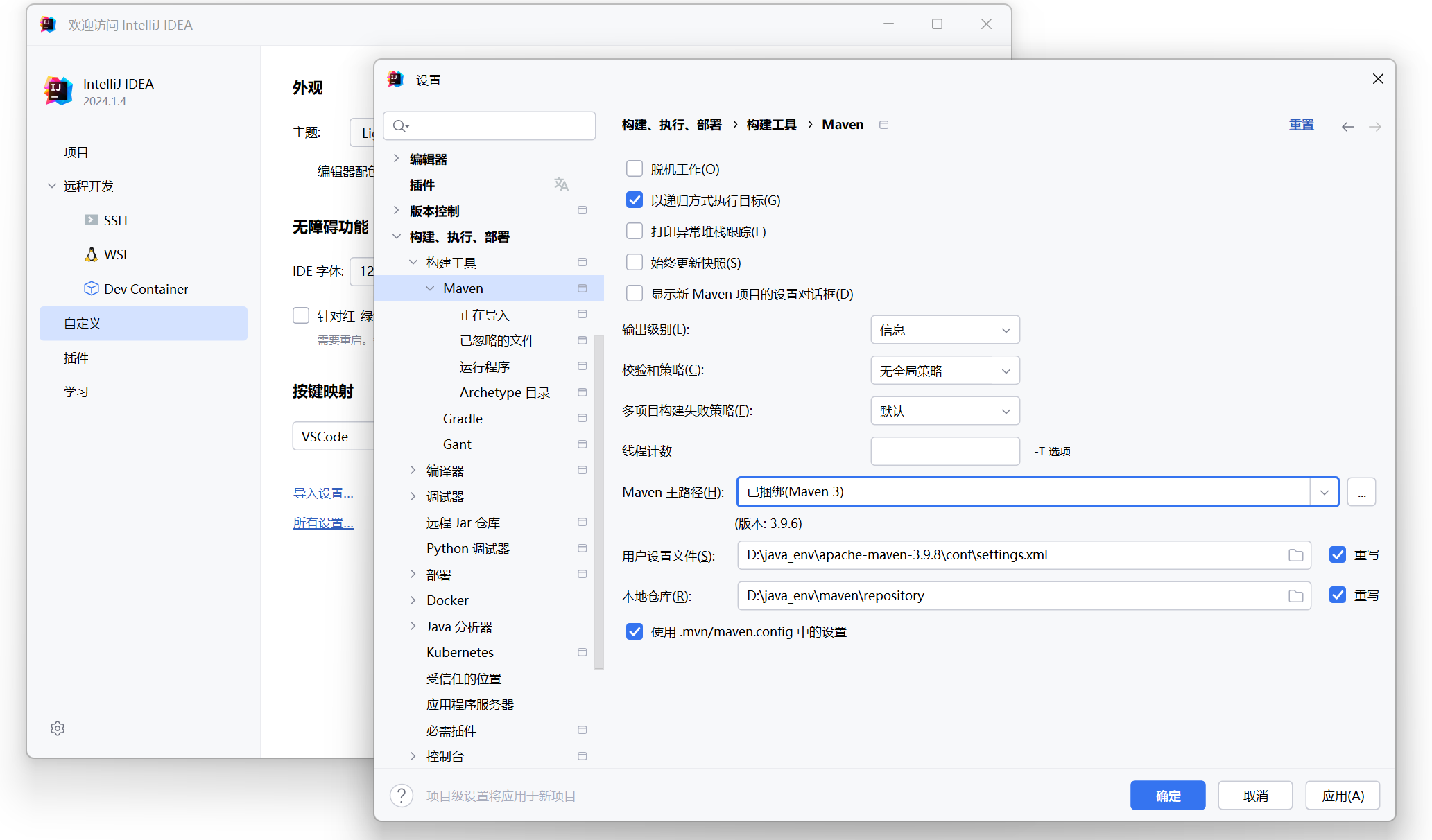Enable 始终更新快照(S) checkbox
The width and height of the screenshot is (1432, 840).
pos(634,263)
